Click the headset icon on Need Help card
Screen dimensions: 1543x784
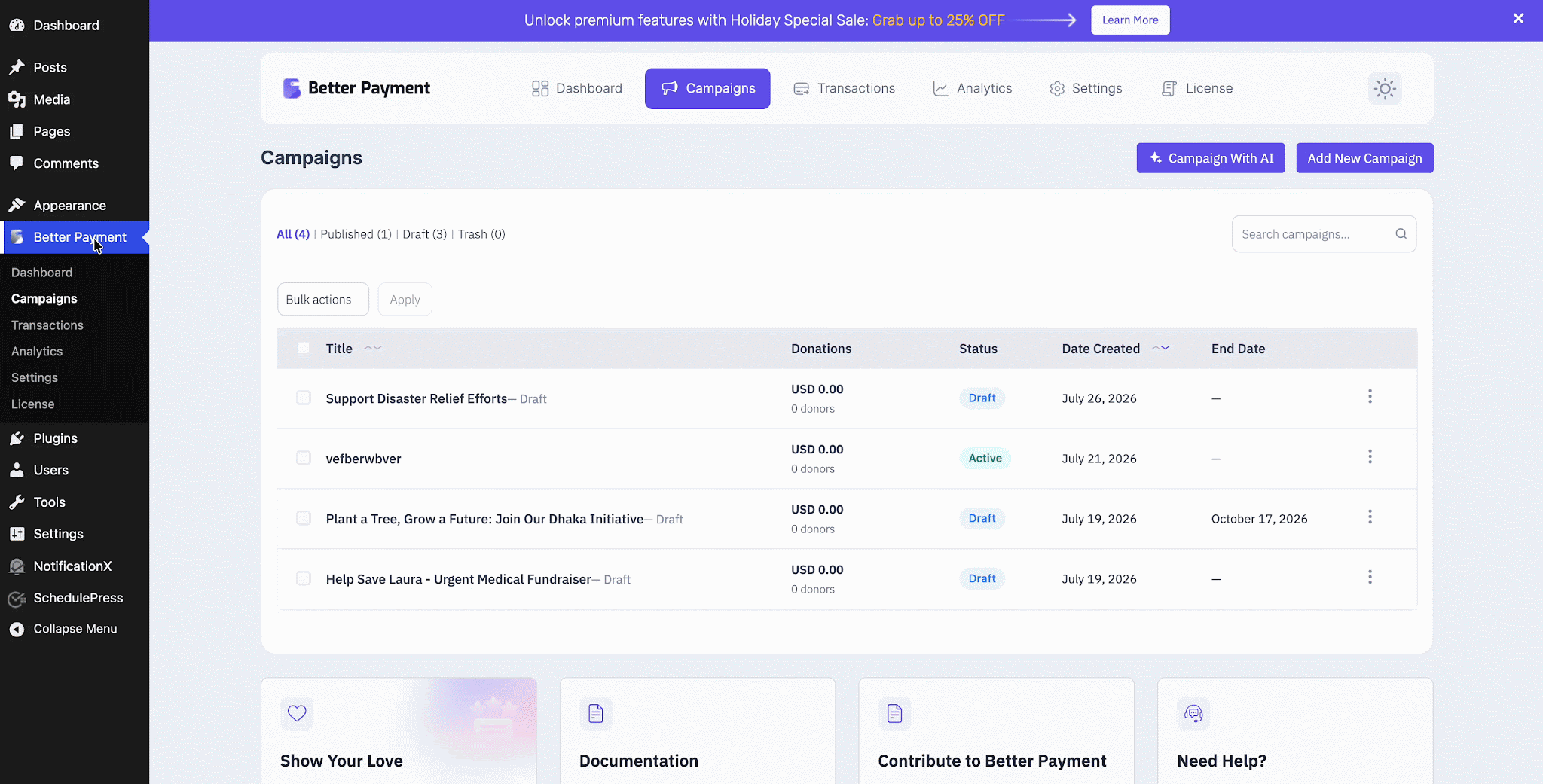pos(1193,713)
